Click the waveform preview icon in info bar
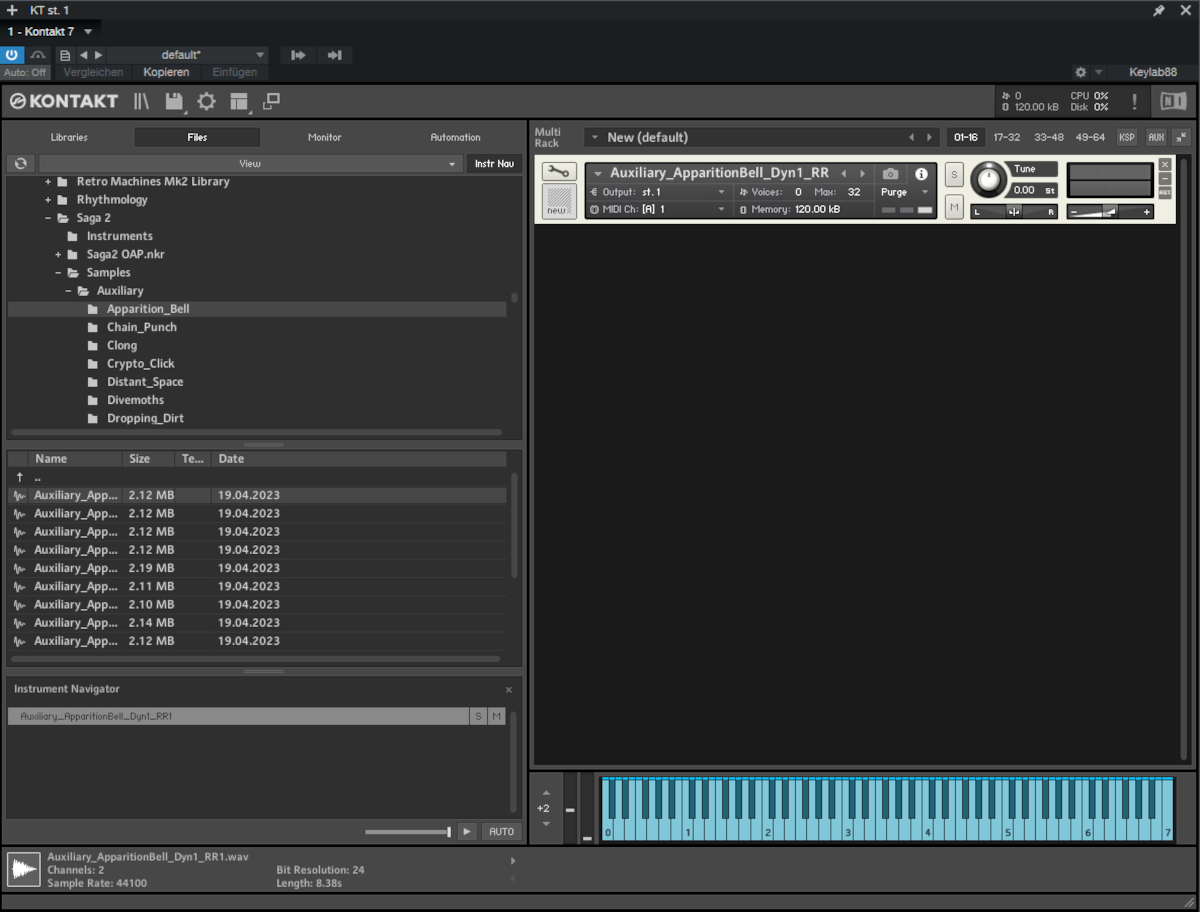The image size is (1200, 912). tap(24, 869)
